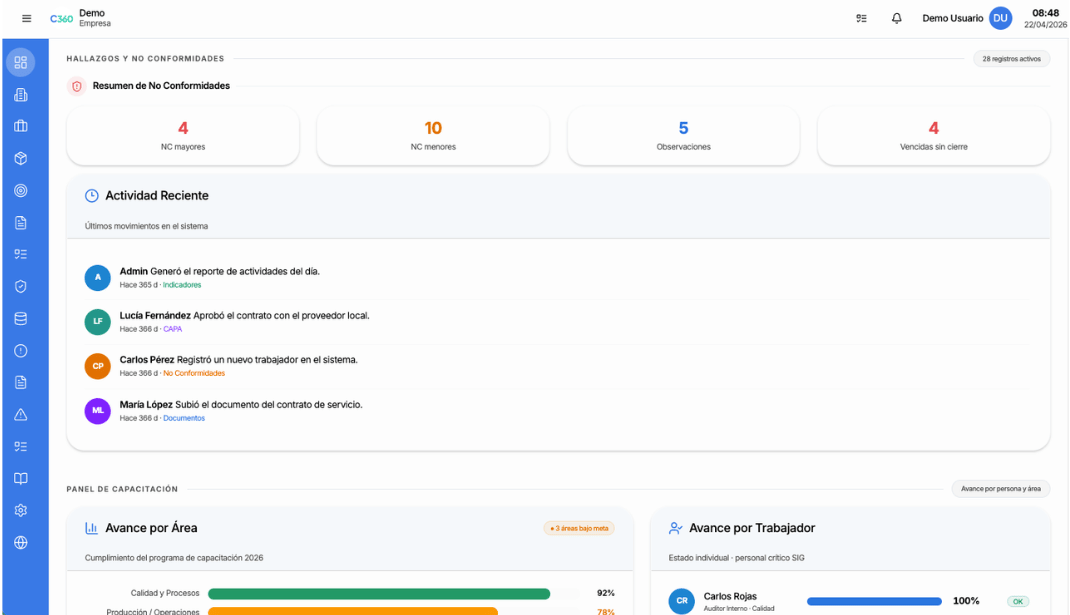The width and height of the screenshot is (1070, 615).
Task: Click the building icon in the sidebar
Action: pyautogui.click(x=21, y=95)
